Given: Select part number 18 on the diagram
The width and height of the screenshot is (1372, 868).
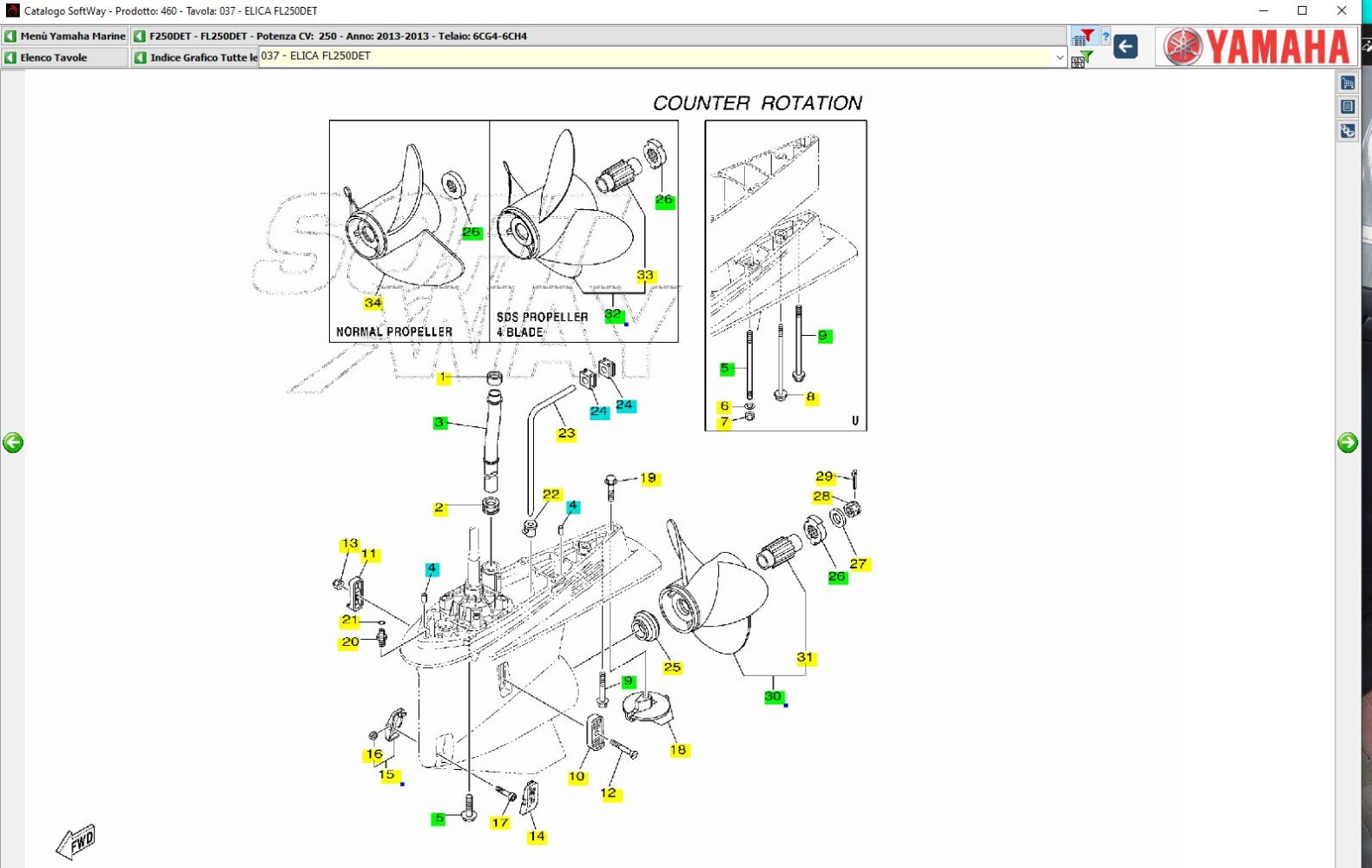Looking at the screenshot, I should point(678,750).
